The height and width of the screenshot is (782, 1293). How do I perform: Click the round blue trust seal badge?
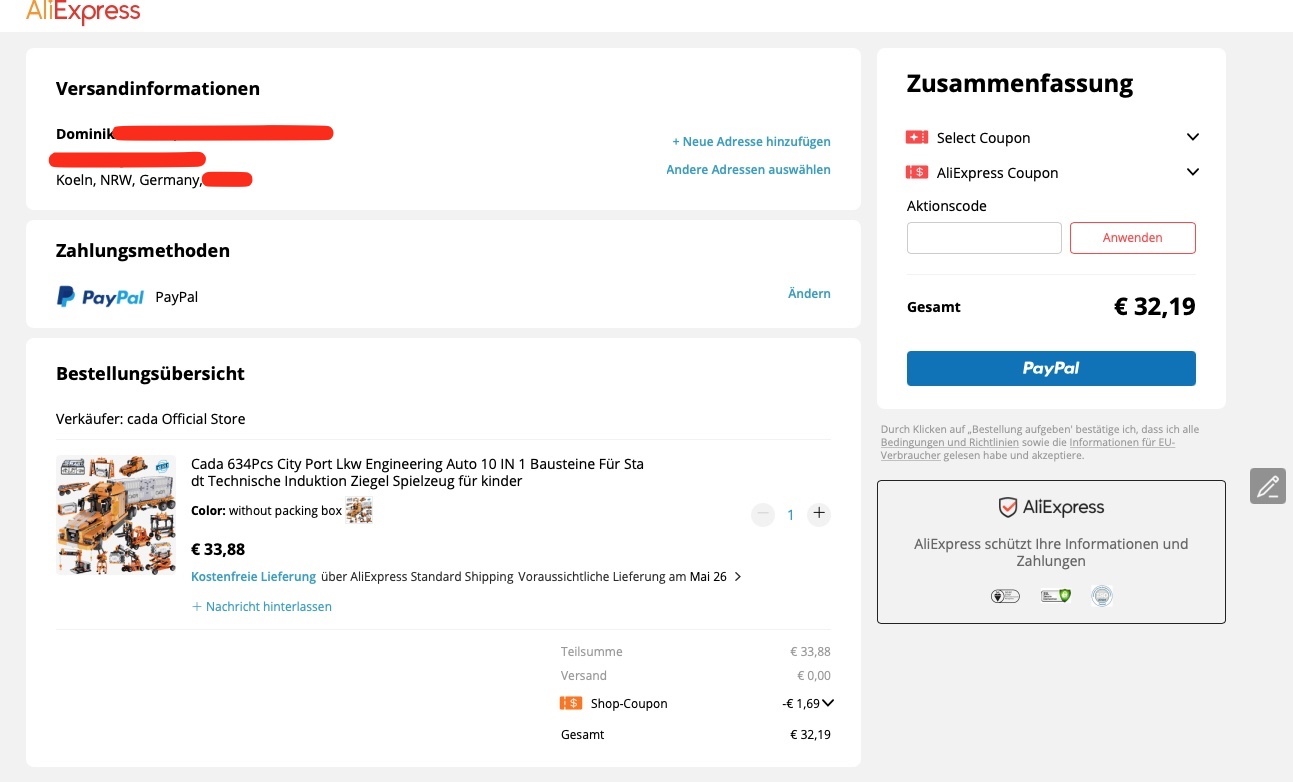(x=1102, y=596)
